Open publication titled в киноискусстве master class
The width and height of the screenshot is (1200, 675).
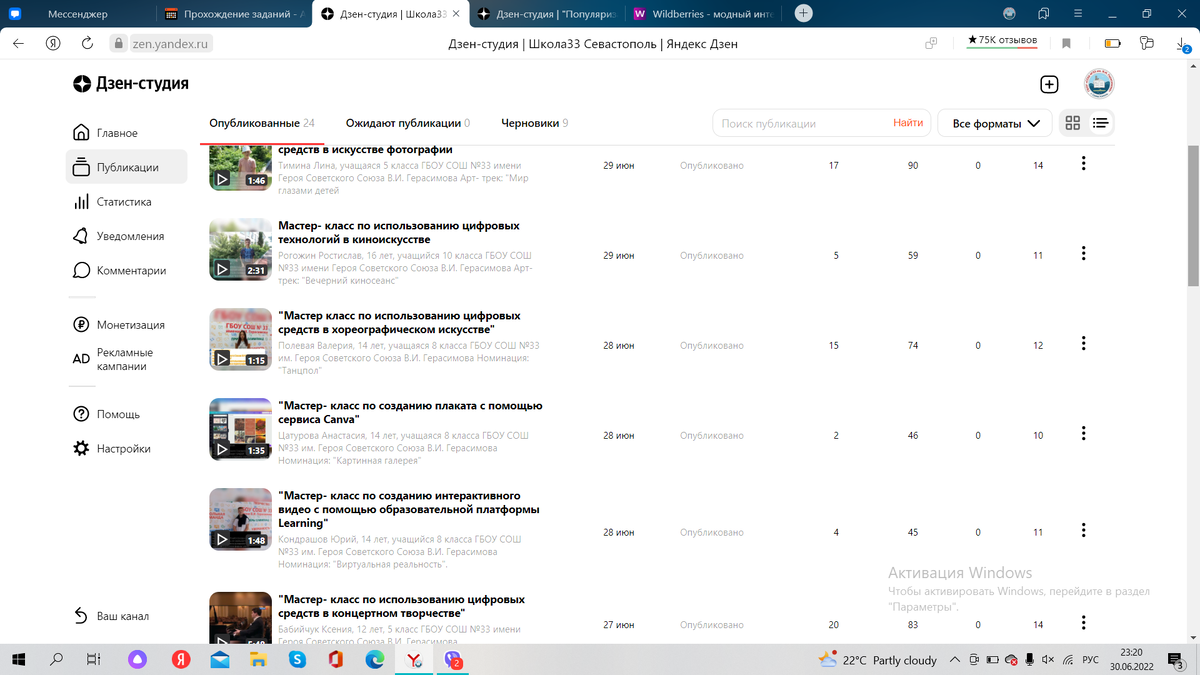coord(399,233)
